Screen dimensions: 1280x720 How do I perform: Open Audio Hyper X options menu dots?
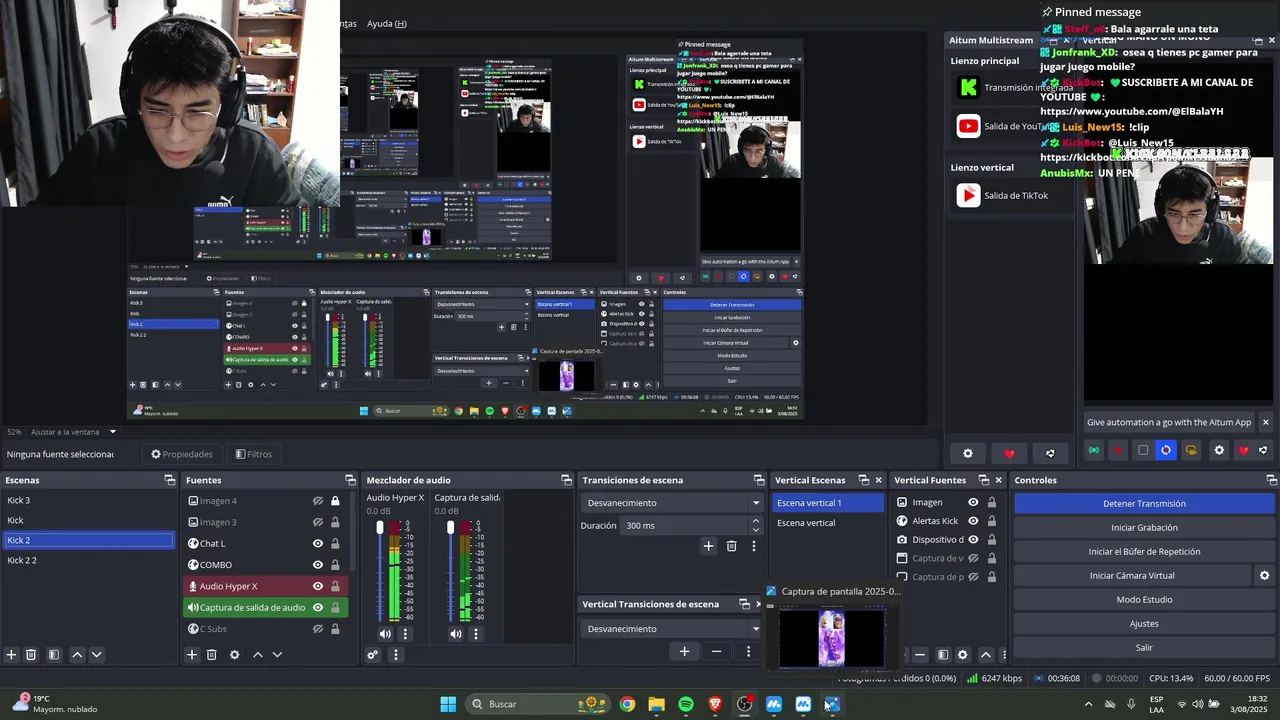click(x=405, y=633)
